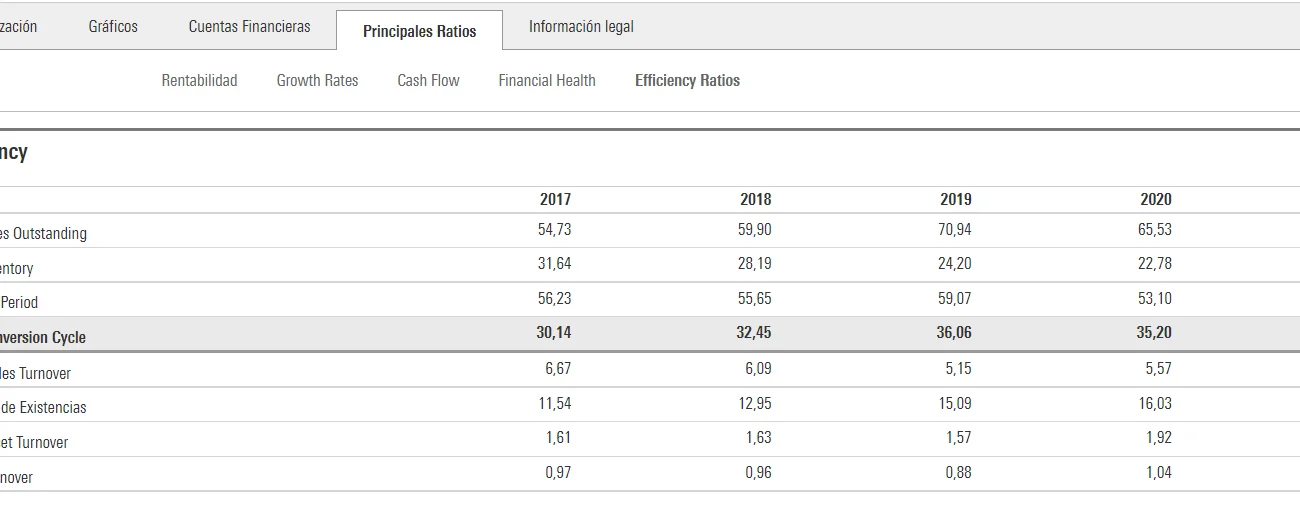The image size is (1300, 505).
Task: Click the partially visible first tab
Action: pos(18,27)
